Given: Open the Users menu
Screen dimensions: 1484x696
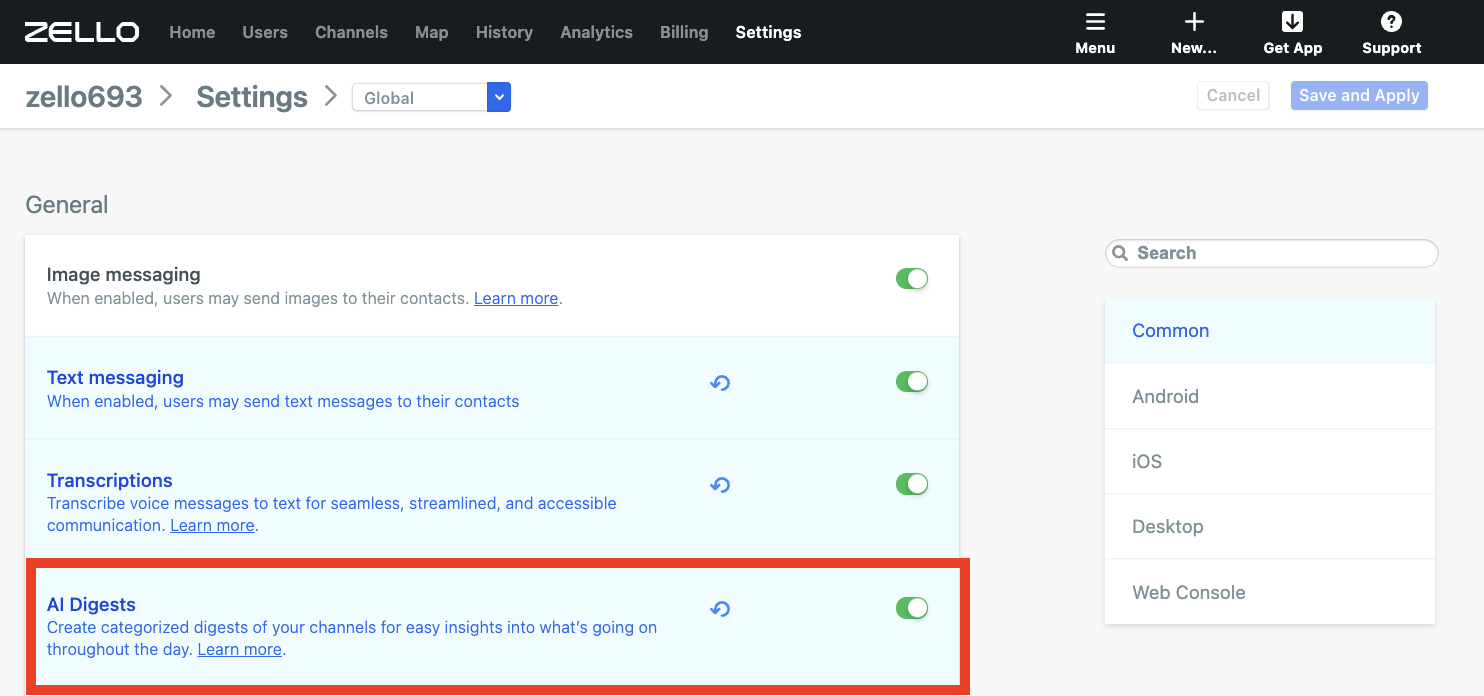Looking at the screenshot, I should pos(265,32).
